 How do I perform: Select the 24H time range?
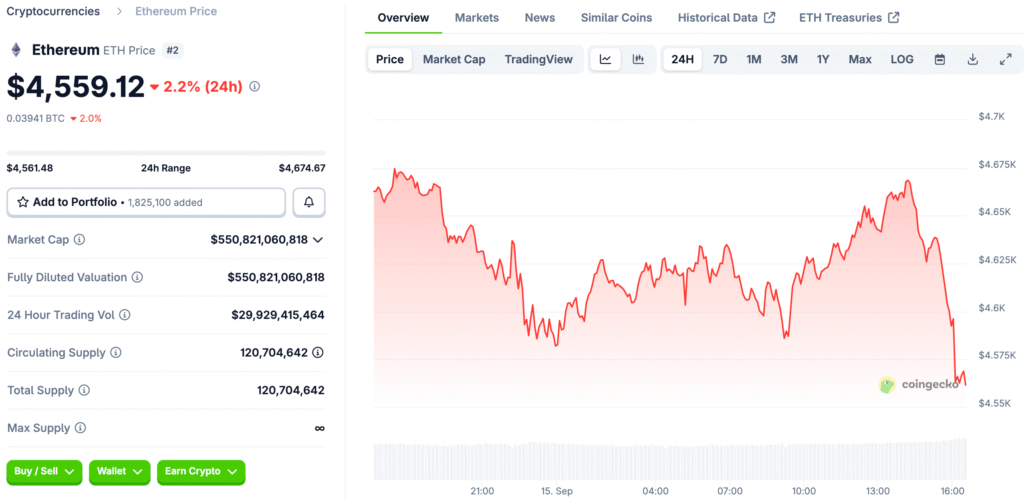coord(682,59)
